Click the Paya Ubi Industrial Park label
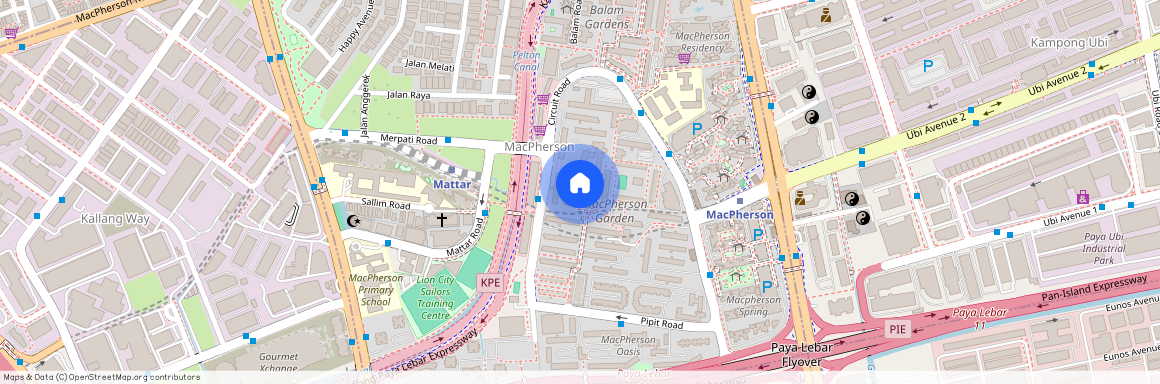The image size is (1160, 384). 1104,249
